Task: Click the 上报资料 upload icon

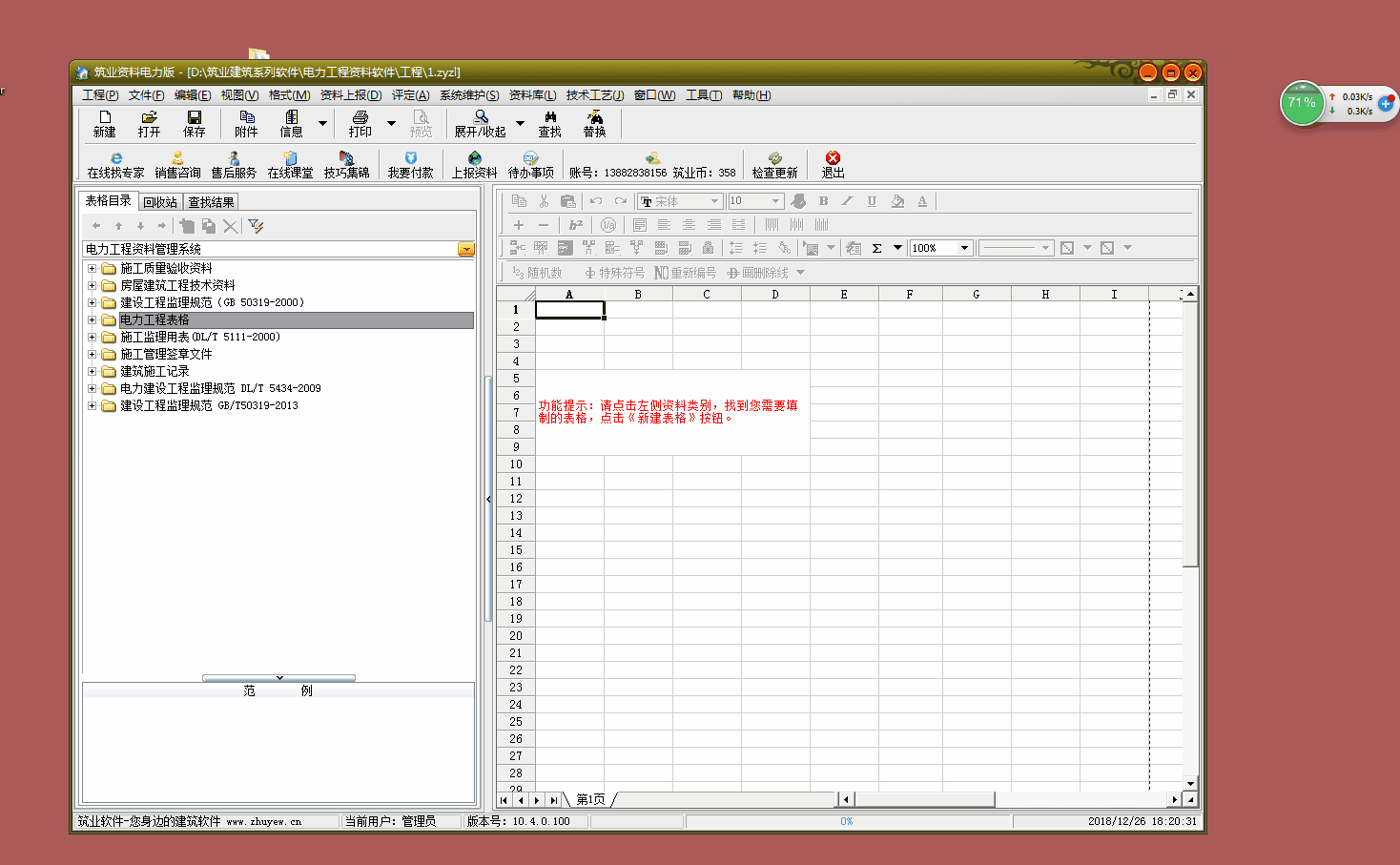Action: pyautogui.click(x=474, y=164)
